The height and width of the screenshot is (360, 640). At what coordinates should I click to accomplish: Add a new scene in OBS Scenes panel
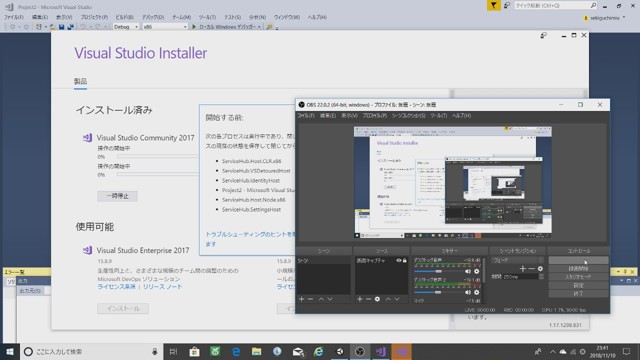tap(302, 299)
